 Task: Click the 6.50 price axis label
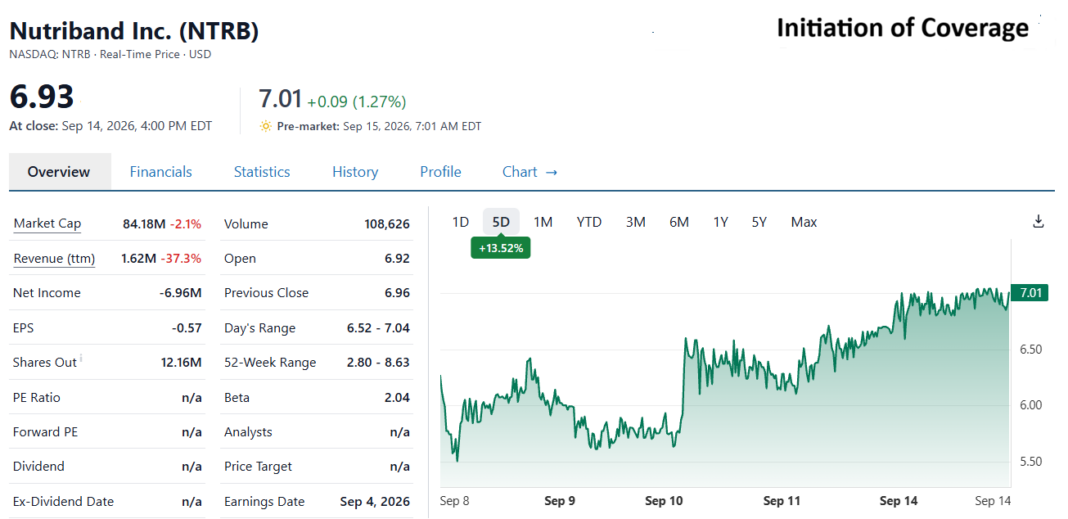tap(1031, 349)
